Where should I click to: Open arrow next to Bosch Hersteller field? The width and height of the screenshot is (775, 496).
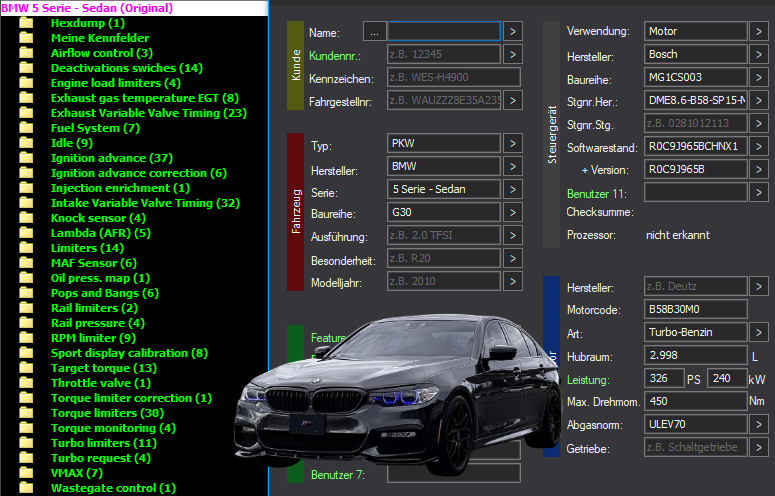pos(759,54)
